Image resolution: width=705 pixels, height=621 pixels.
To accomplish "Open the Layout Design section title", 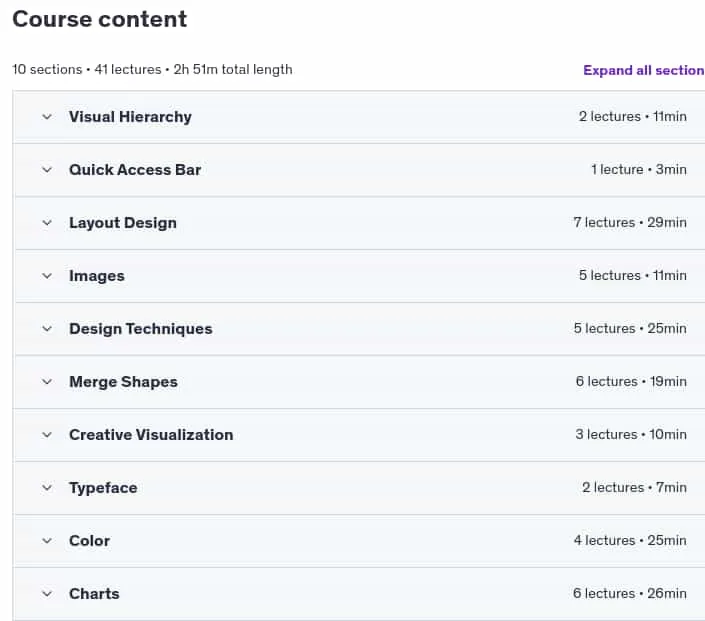I will pyautogui.click(x=123, y=223).
